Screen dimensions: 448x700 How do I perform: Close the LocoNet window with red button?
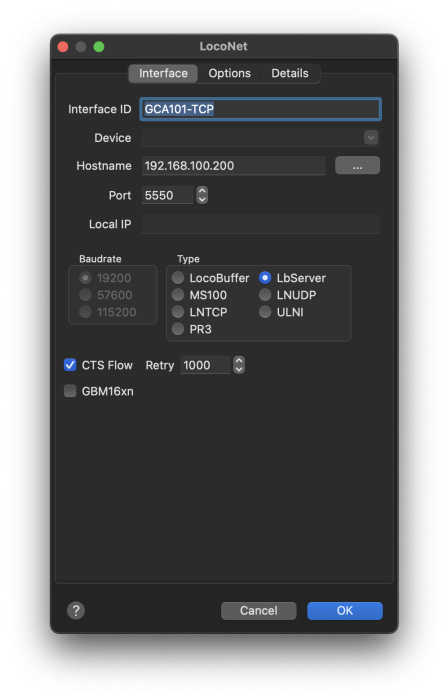(63, 47)
